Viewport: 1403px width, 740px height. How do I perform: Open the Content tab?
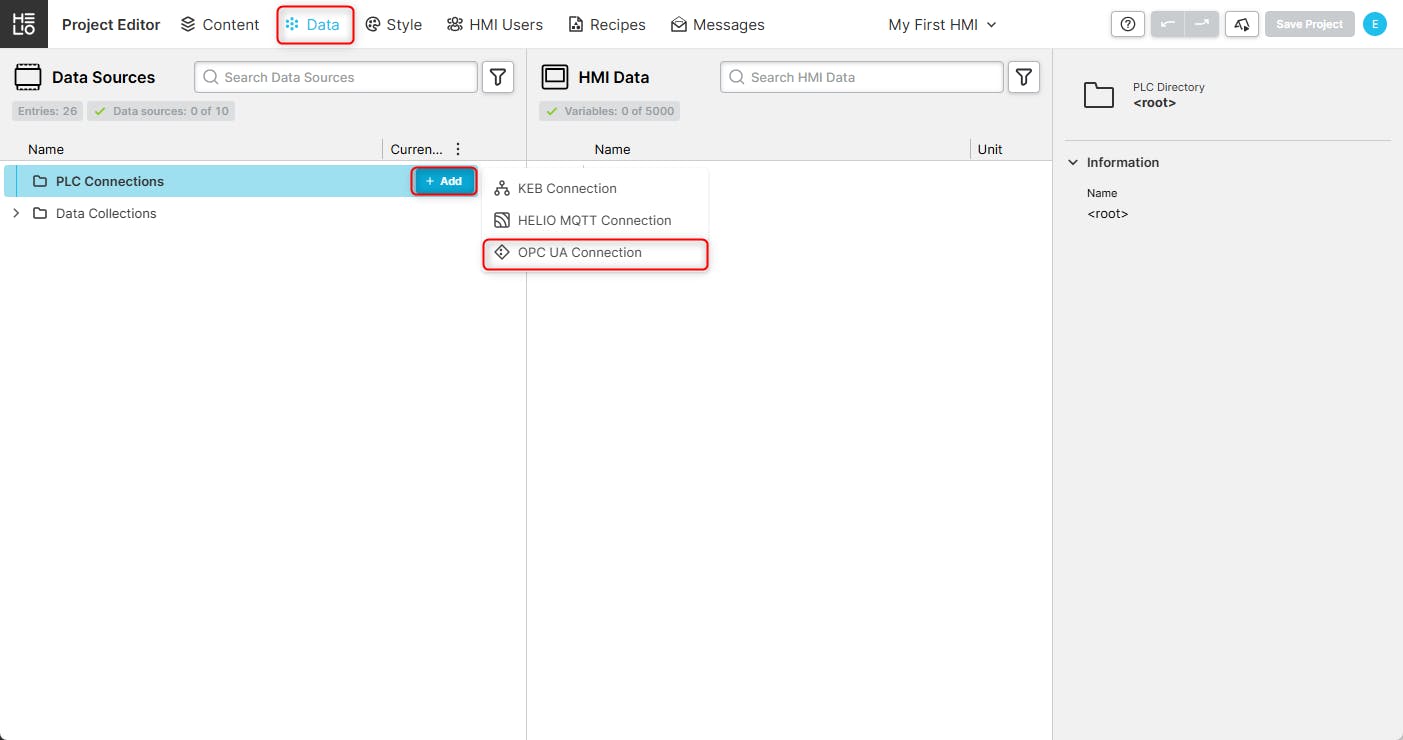(x=220, y=24)
